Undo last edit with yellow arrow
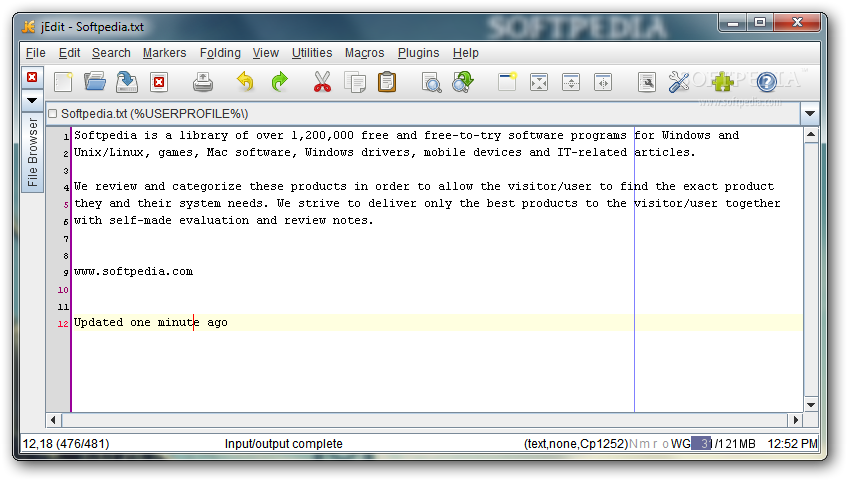This screenshot has width=848, height=481. pos(245,82)
